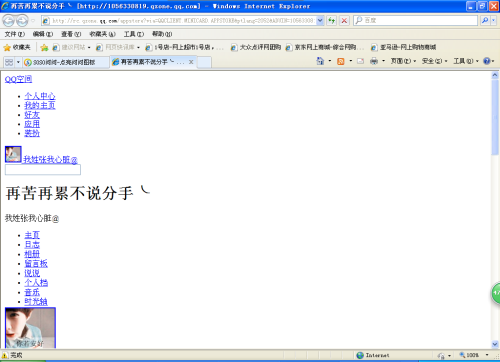Click the 百度 search box
This screenshot has width=500, height=362.
coord(416,21)
